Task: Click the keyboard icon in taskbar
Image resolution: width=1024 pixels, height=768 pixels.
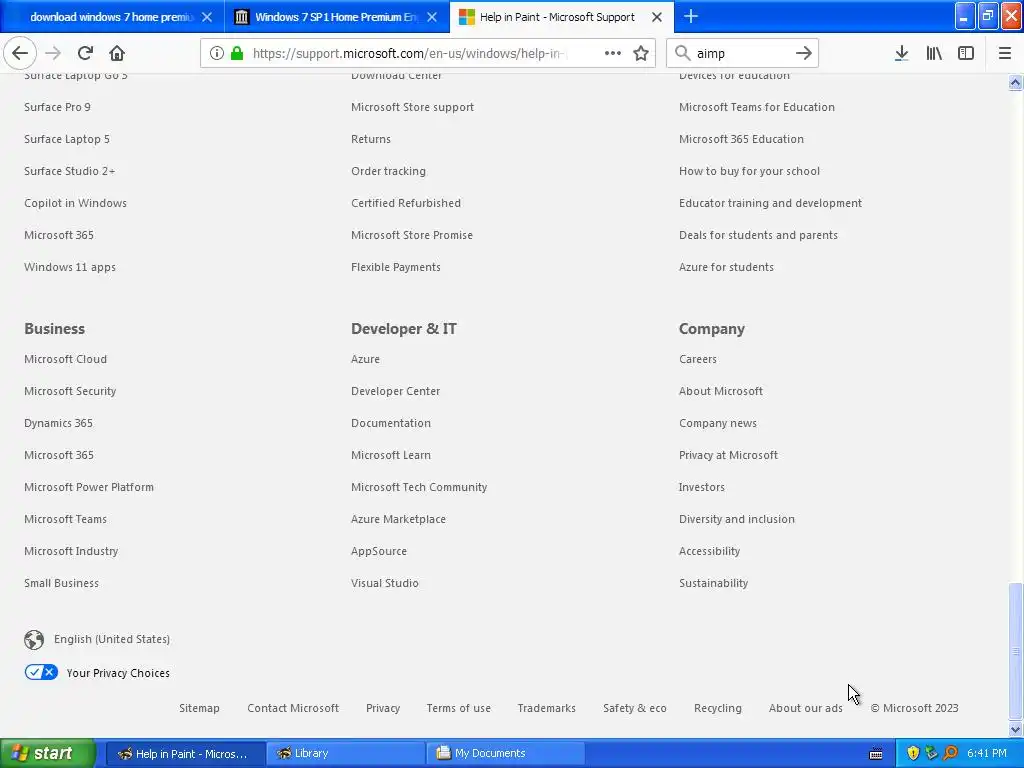Action: (x=876, y=754)
